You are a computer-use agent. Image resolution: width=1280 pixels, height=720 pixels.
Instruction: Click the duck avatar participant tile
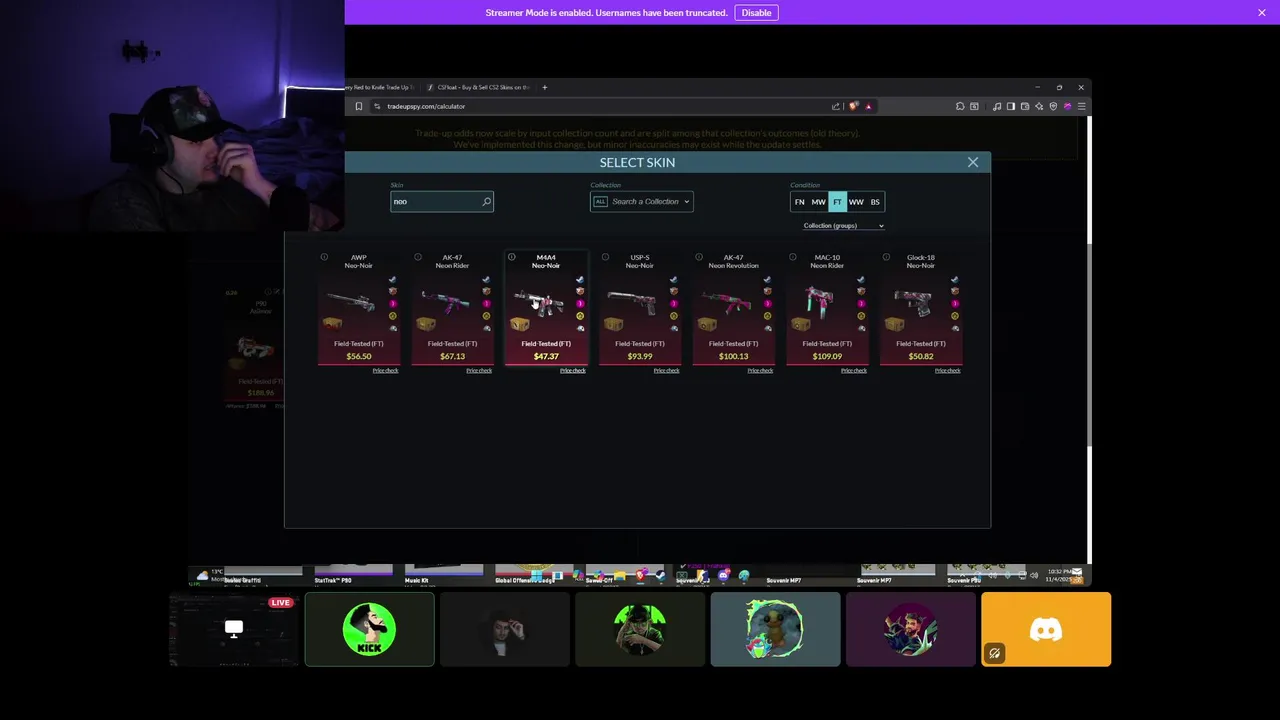[x=776, y=629]
